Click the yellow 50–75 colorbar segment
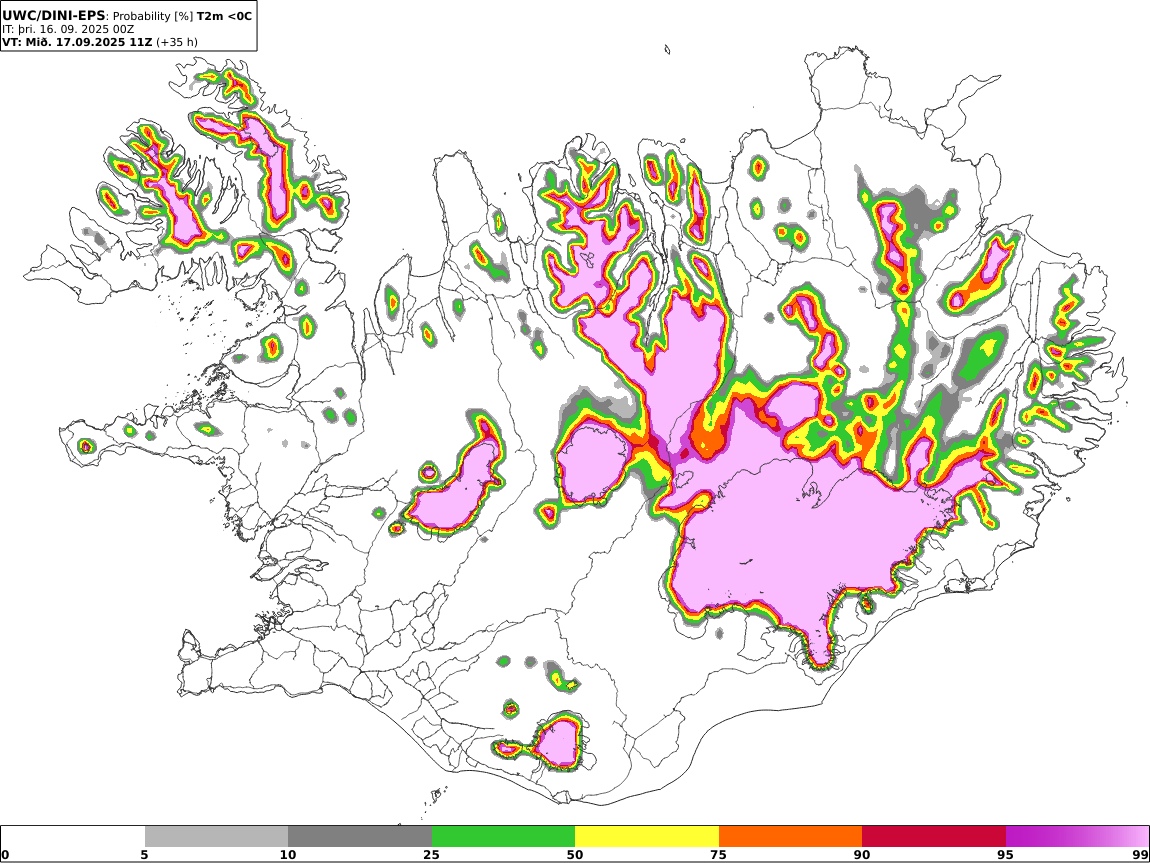 point(647,837)
